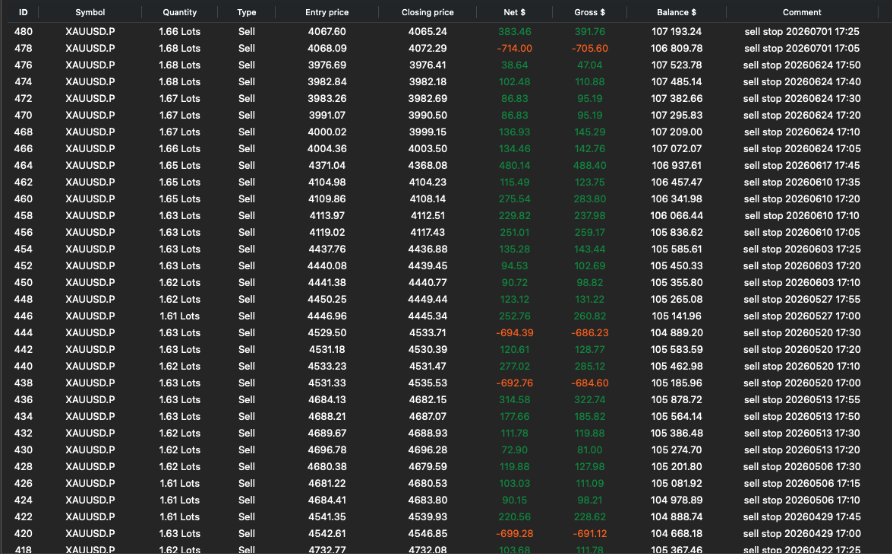Click gross value -705.60
This screenshot has height=554, width=892.
click(589, 48)
